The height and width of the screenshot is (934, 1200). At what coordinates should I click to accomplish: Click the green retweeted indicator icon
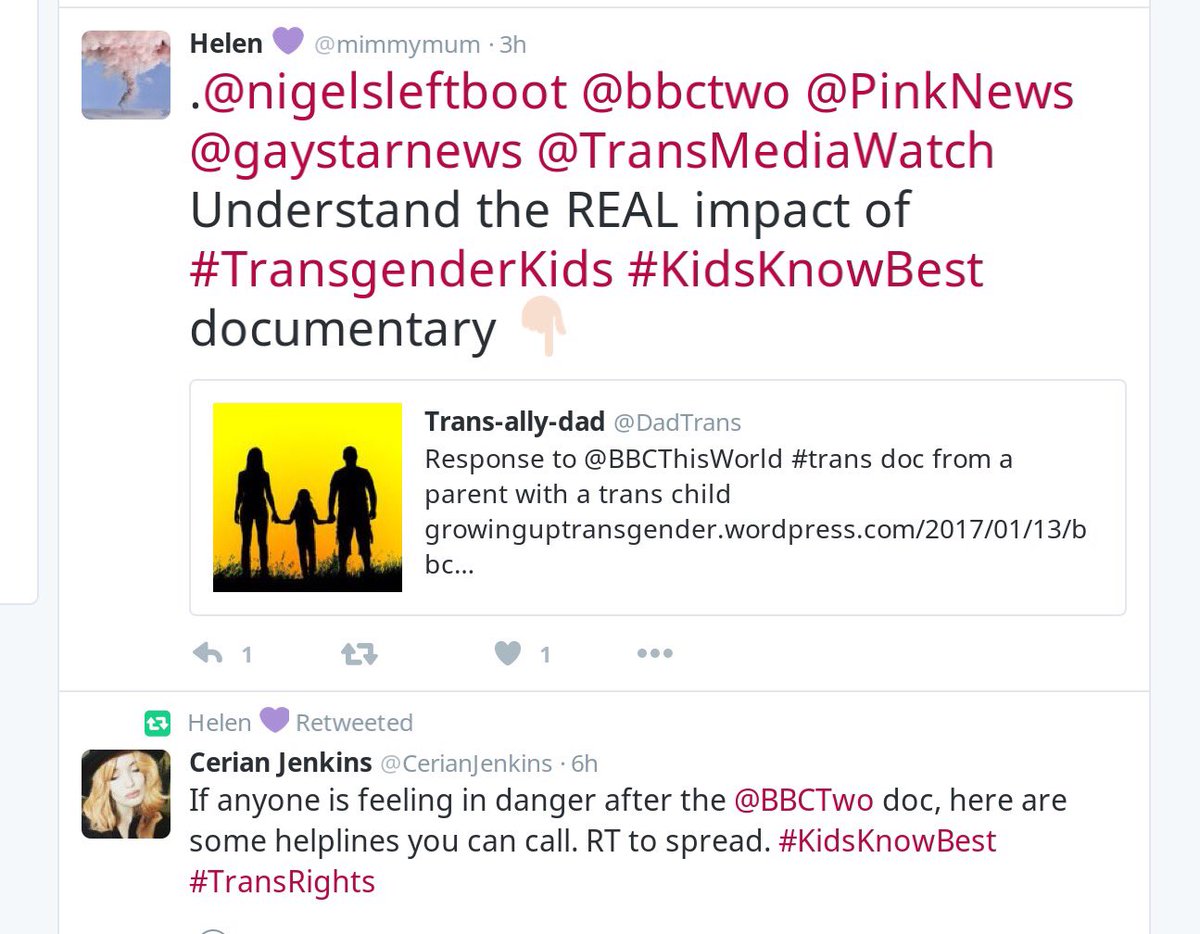pyautogui.click(x=157, y=722)
